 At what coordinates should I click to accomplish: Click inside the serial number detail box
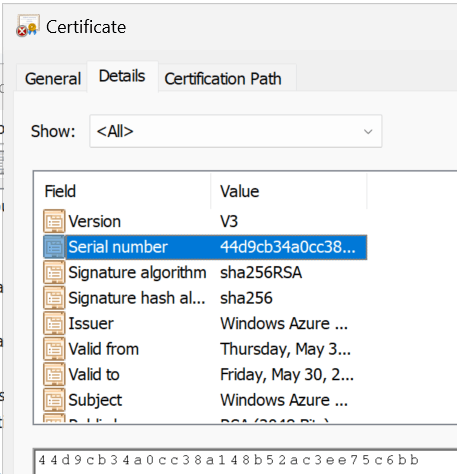tap(245, 462)
